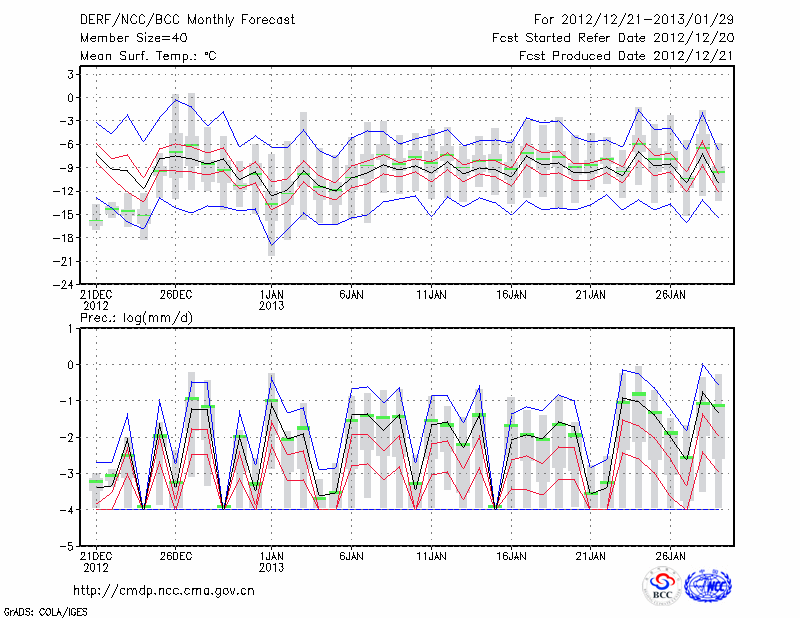Click 11JAN label under the precipitation chart
Image resolution: width=800 pixels, height=618 pixels.
tap(431, 554)
